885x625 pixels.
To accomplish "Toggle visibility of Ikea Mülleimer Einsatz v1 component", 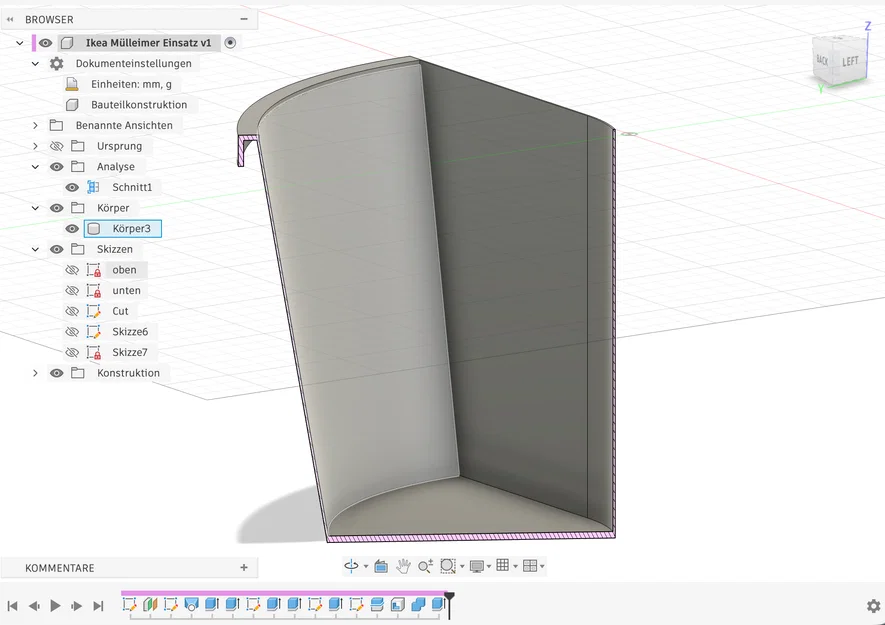I will tap(46, 43).
